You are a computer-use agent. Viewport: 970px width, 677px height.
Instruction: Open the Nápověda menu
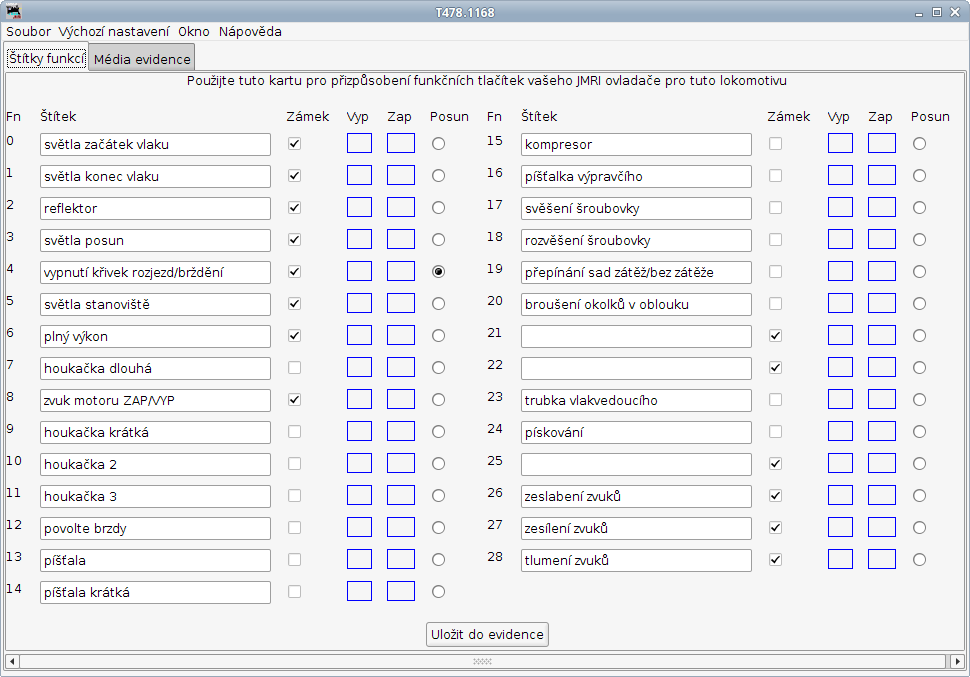point(250,32)
